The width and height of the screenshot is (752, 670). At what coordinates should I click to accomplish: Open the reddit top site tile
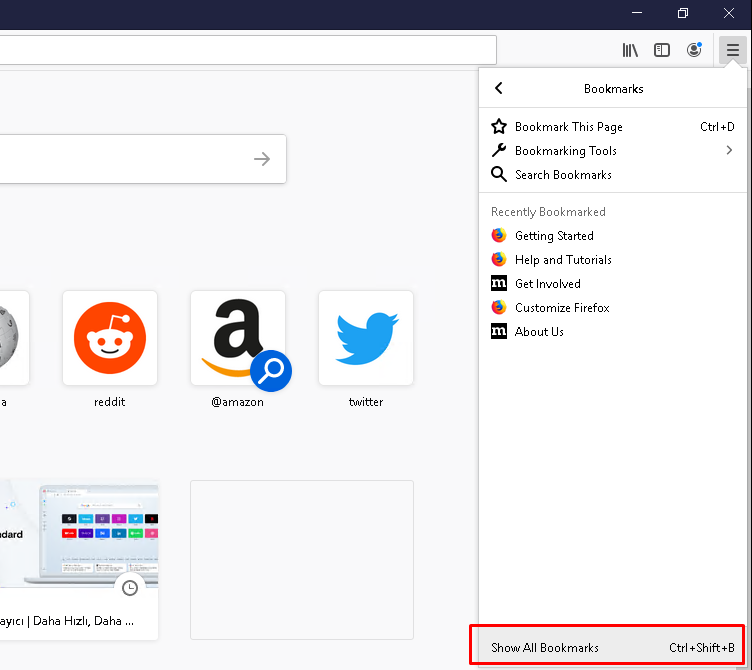point(110,338)
